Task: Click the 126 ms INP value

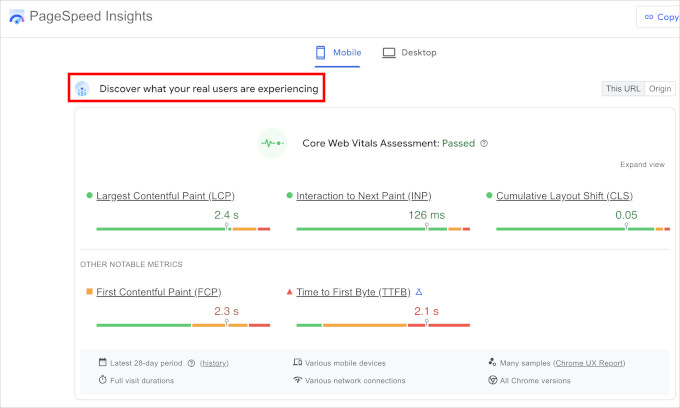Action: 426,215
